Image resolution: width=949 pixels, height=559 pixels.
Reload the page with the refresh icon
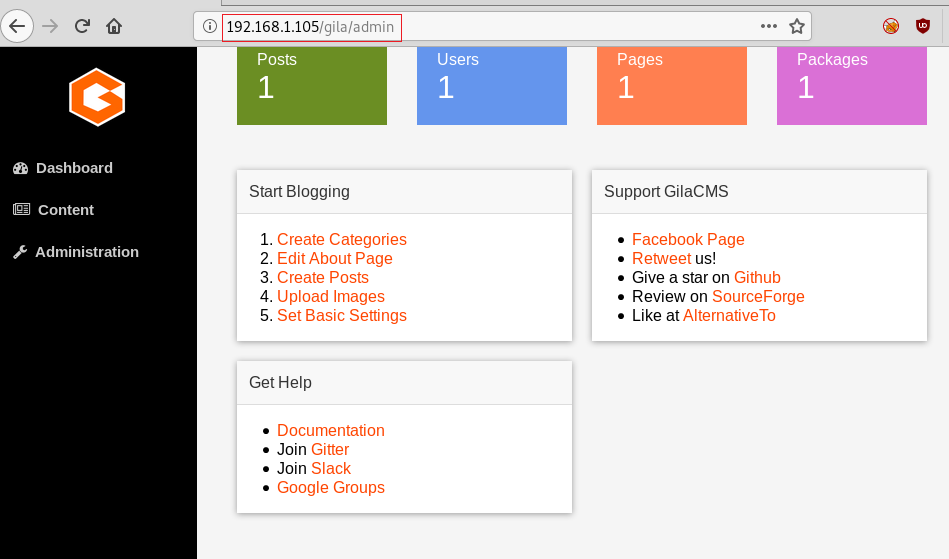[x=82, y=26]
